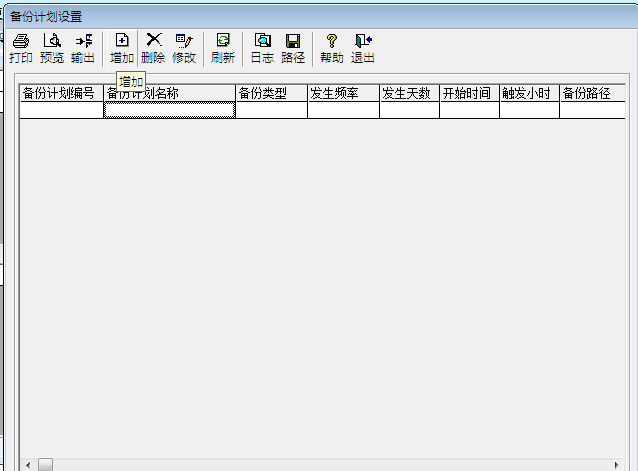Open 预览 (Preview) from the toolbar
Image resolution: width=638 pixels, height=471 pixels.
(52, 48)
